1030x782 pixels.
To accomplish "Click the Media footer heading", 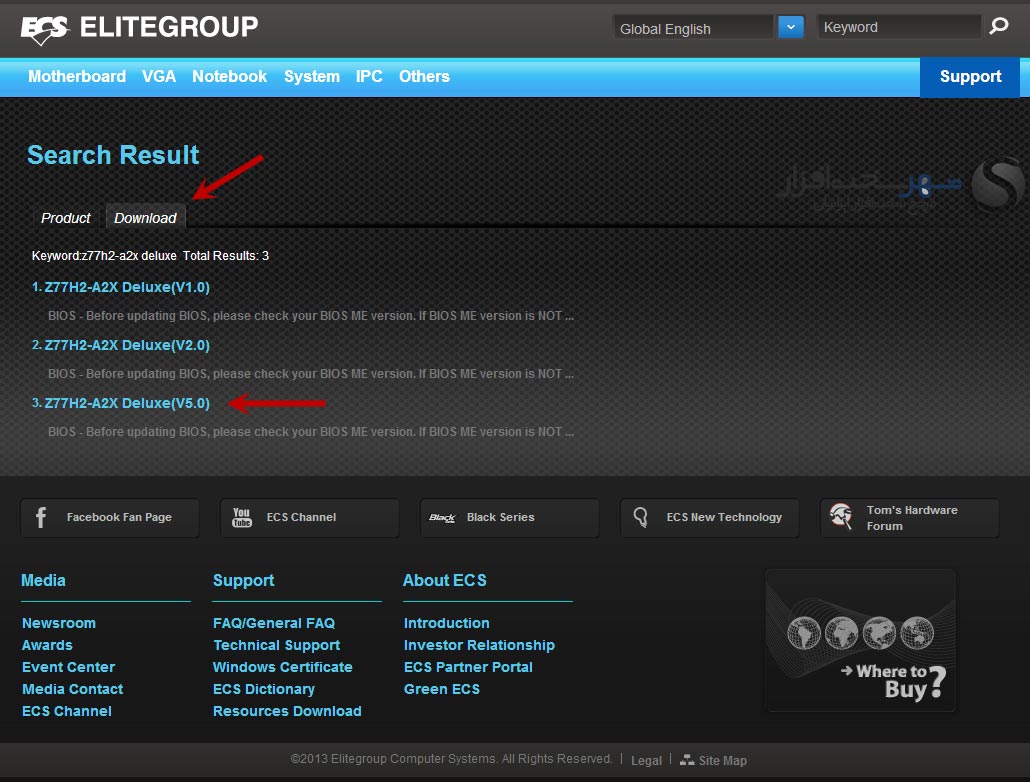I will click(x=43, y=581).
